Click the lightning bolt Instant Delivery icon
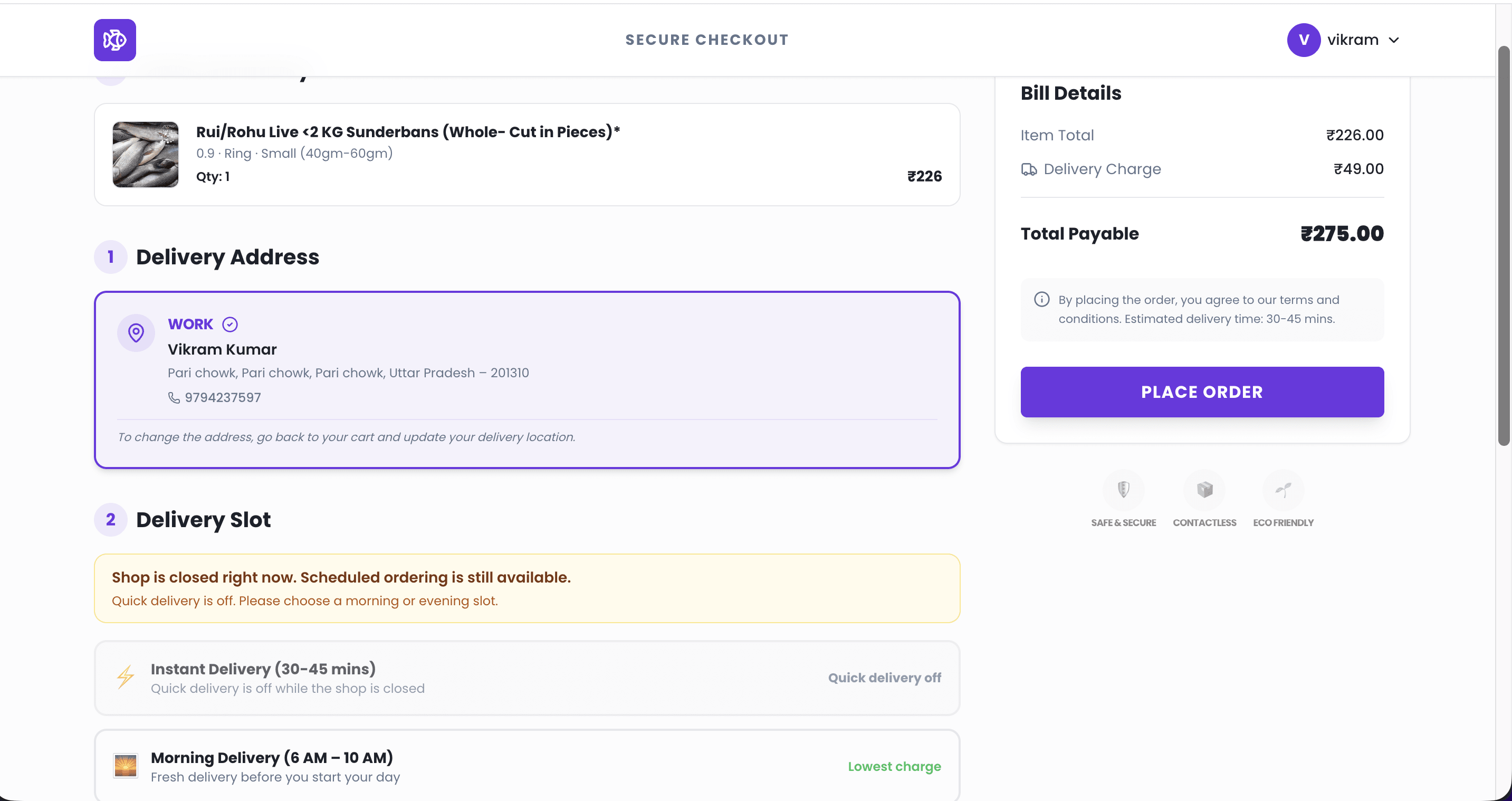 (x=125, y=677)
